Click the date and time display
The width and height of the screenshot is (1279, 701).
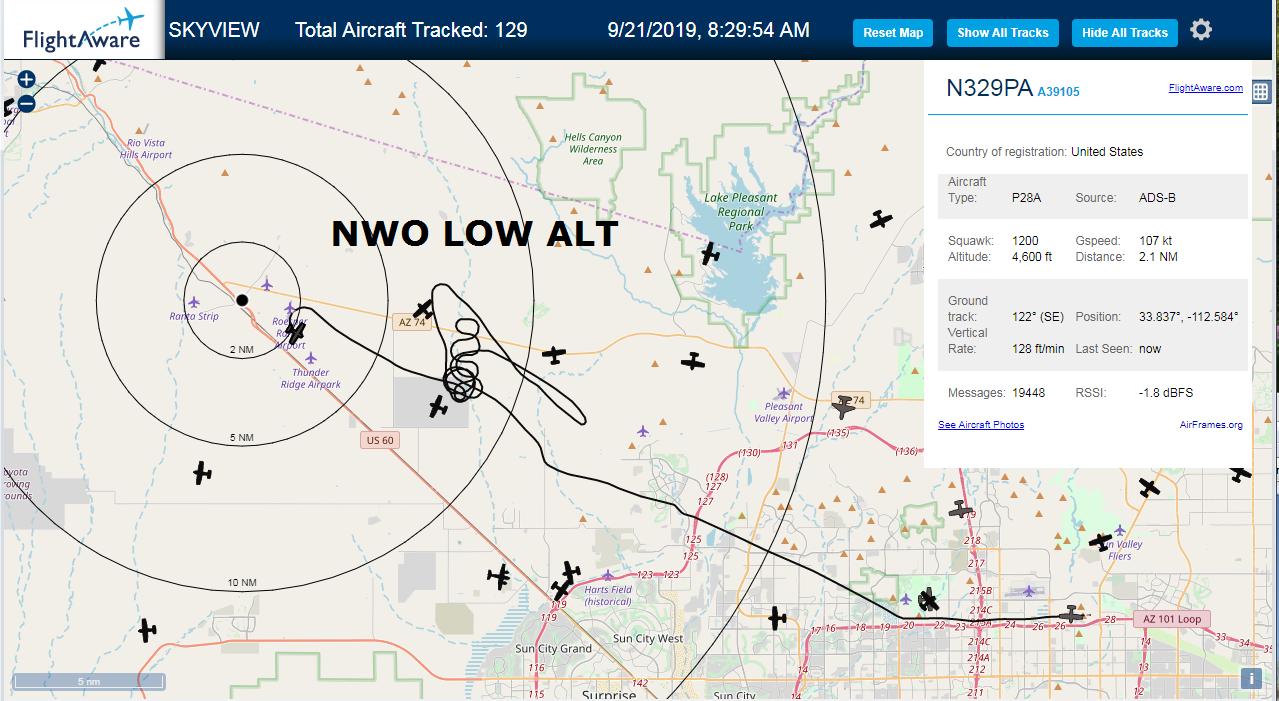pos(709,30)
